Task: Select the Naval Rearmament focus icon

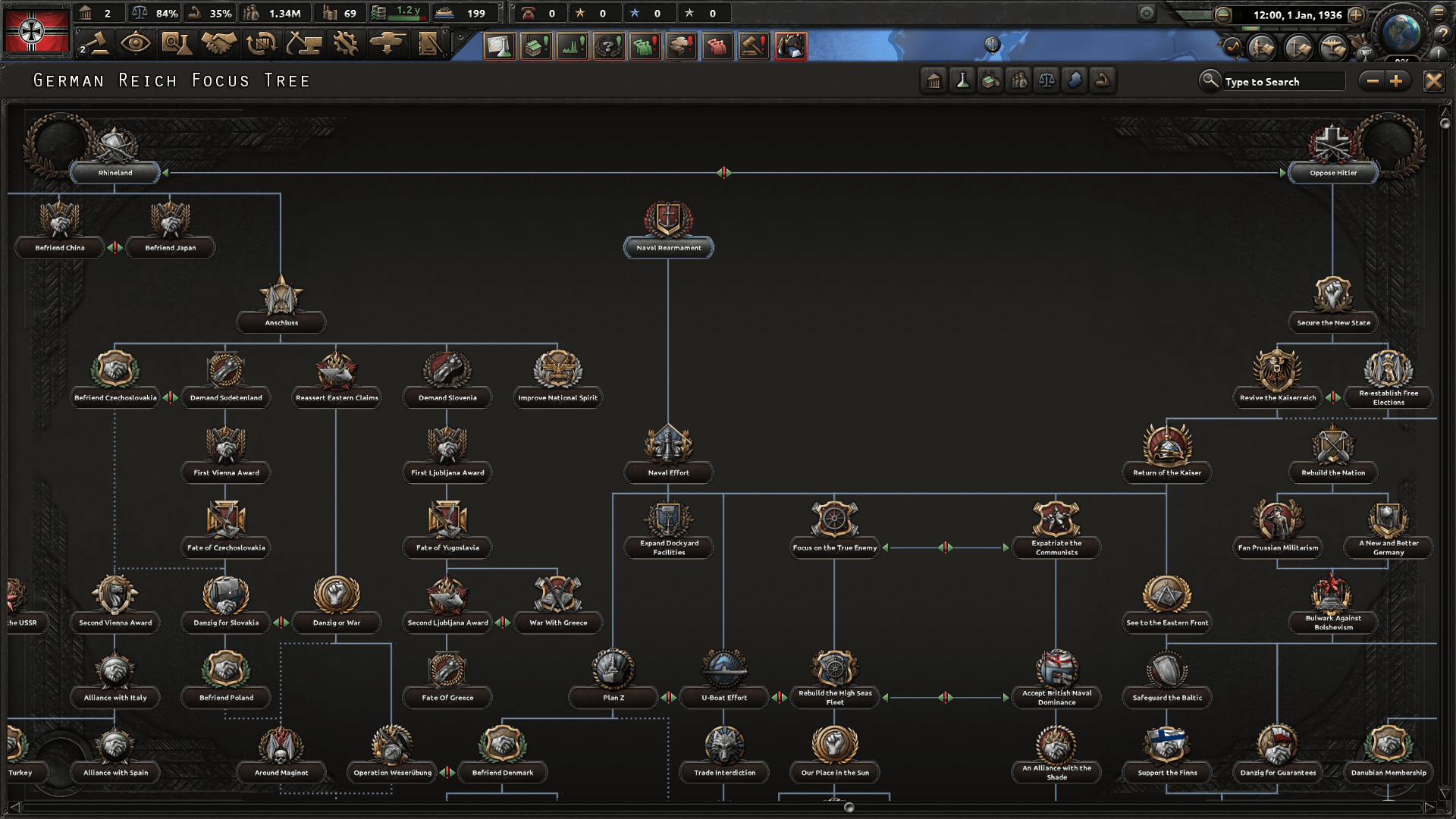Action: pos(668,220)
